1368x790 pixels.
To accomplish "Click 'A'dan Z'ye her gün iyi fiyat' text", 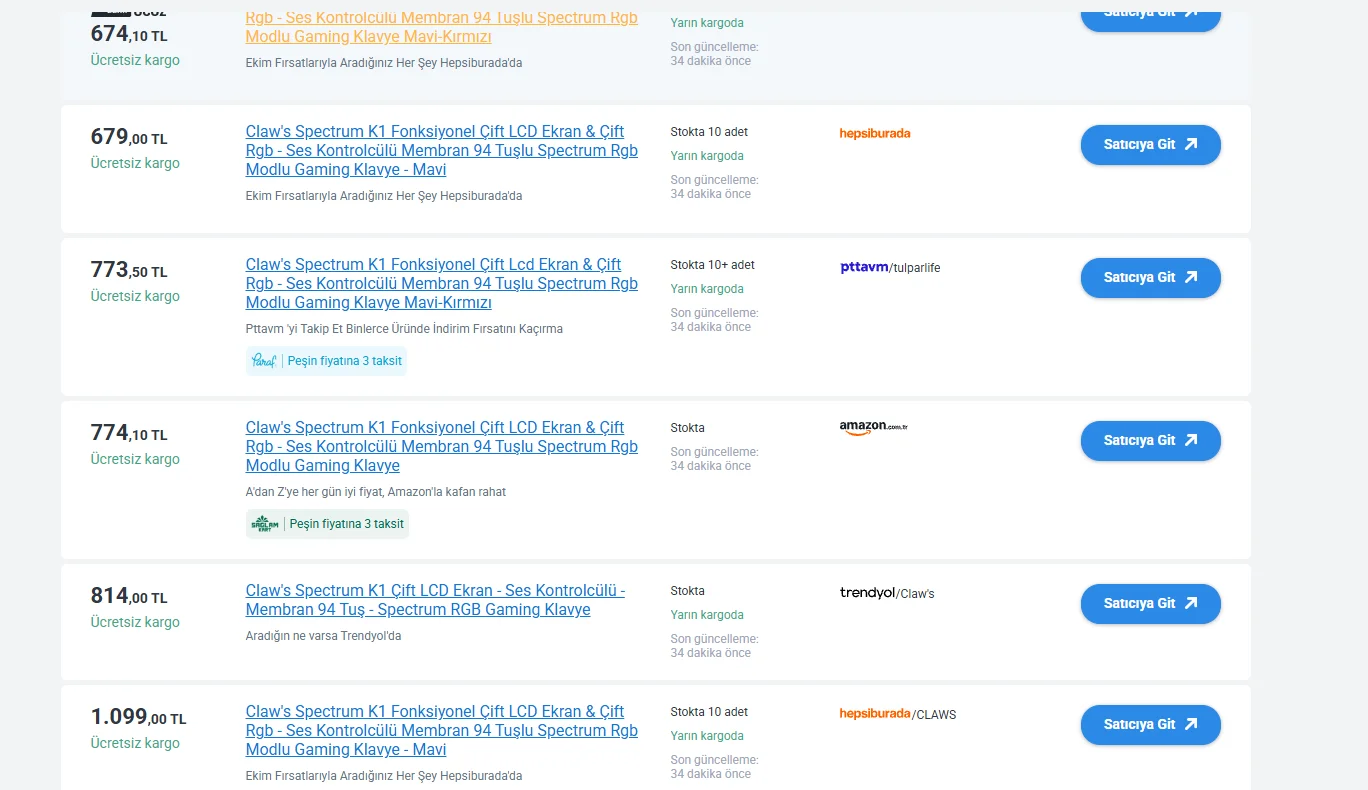I will pos(376,492).
